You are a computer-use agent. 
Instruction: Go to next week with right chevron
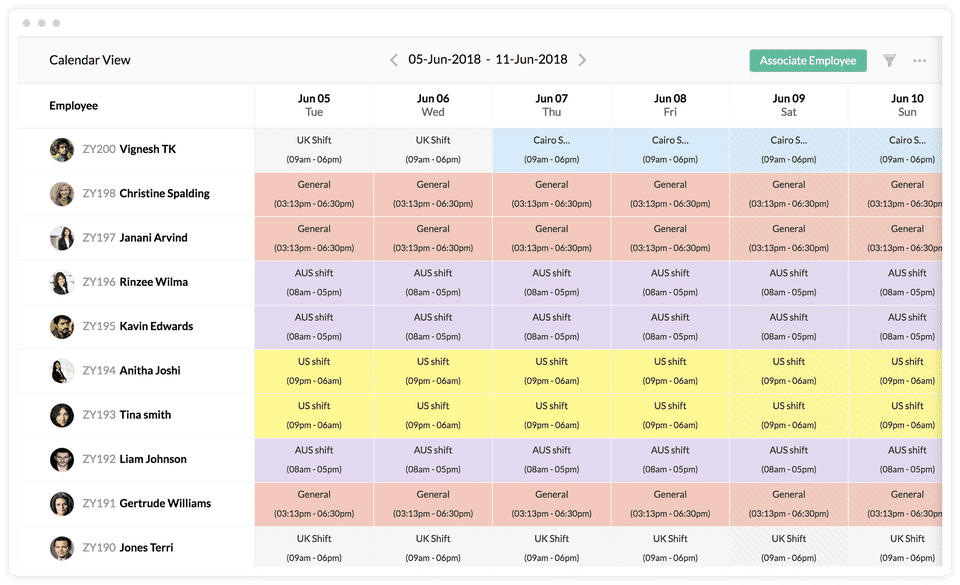(582, 60)
